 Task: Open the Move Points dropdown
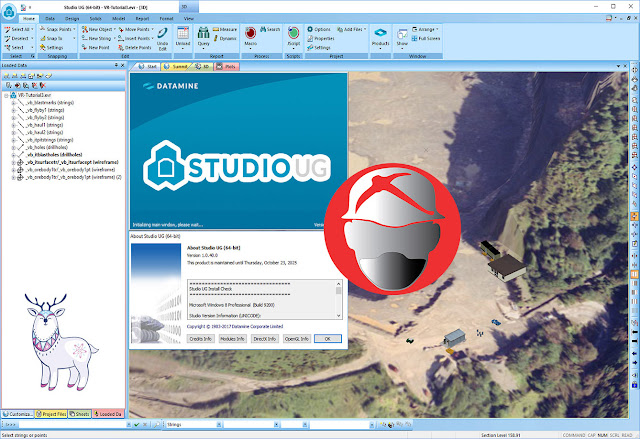(152, 29)
